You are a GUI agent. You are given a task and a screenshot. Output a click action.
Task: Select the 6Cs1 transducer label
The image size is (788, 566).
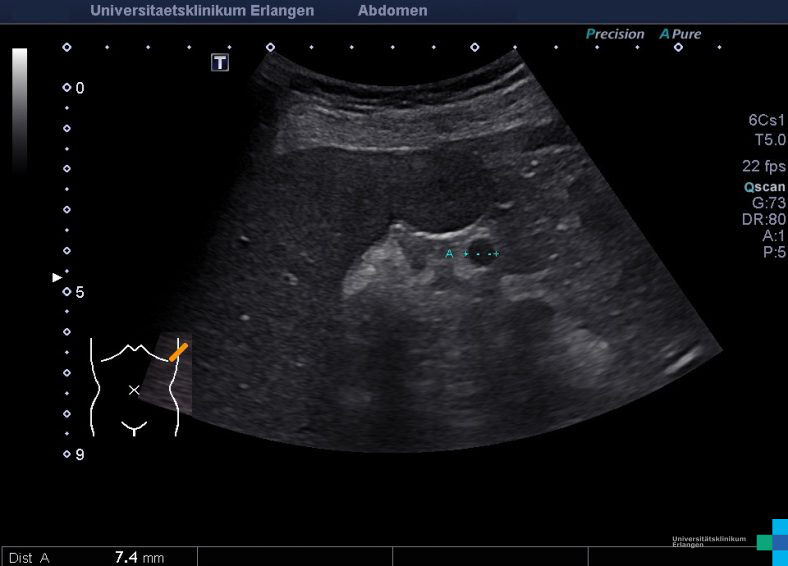coord(766,120)
